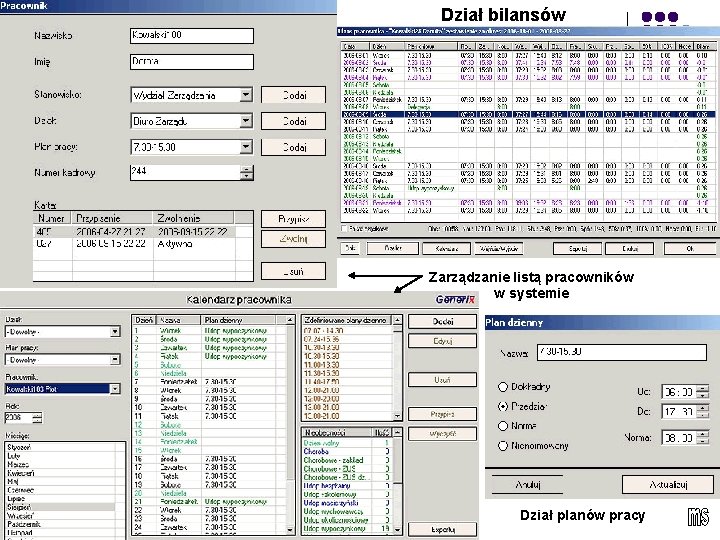Select month Luty
This screenshot has width=720, height=540.
(60, 456)
